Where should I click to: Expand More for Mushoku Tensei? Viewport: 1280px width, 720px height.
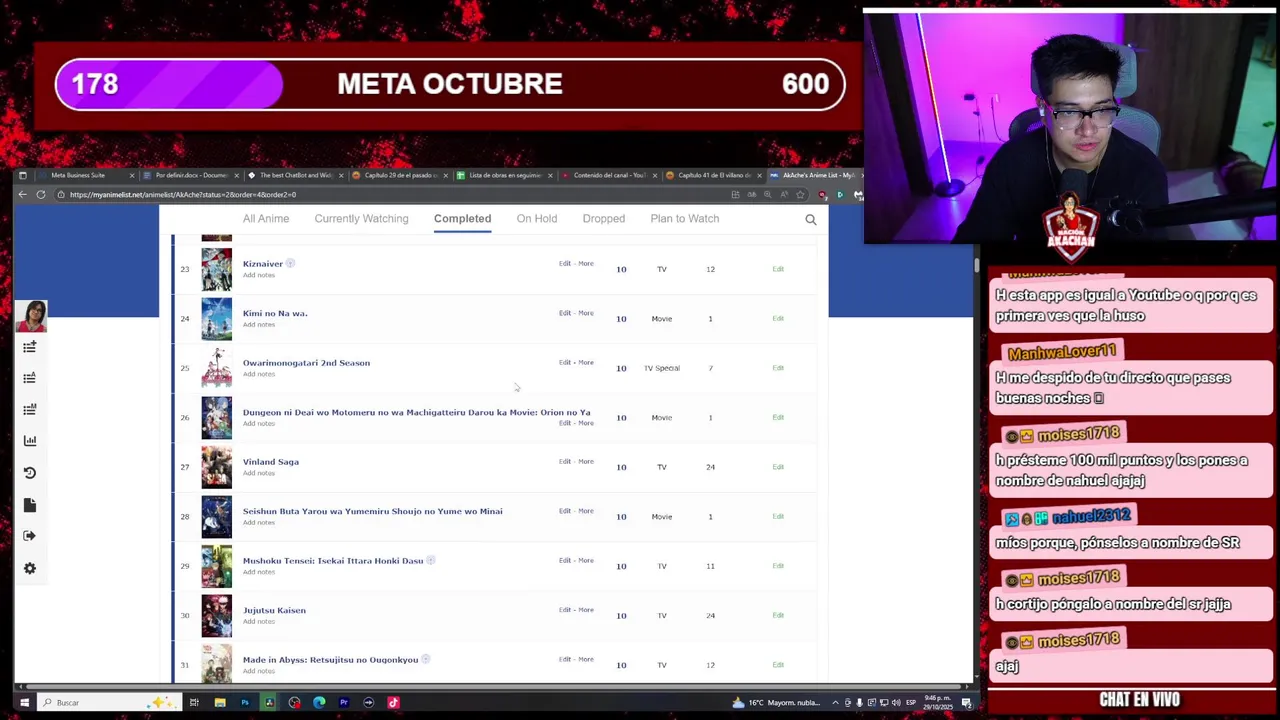click(x=586, y=561)
